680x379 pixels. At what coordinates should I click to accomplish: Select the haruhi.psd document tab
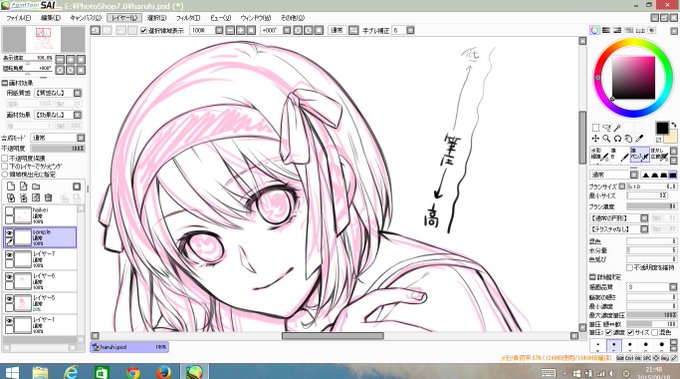pos(129,347)
